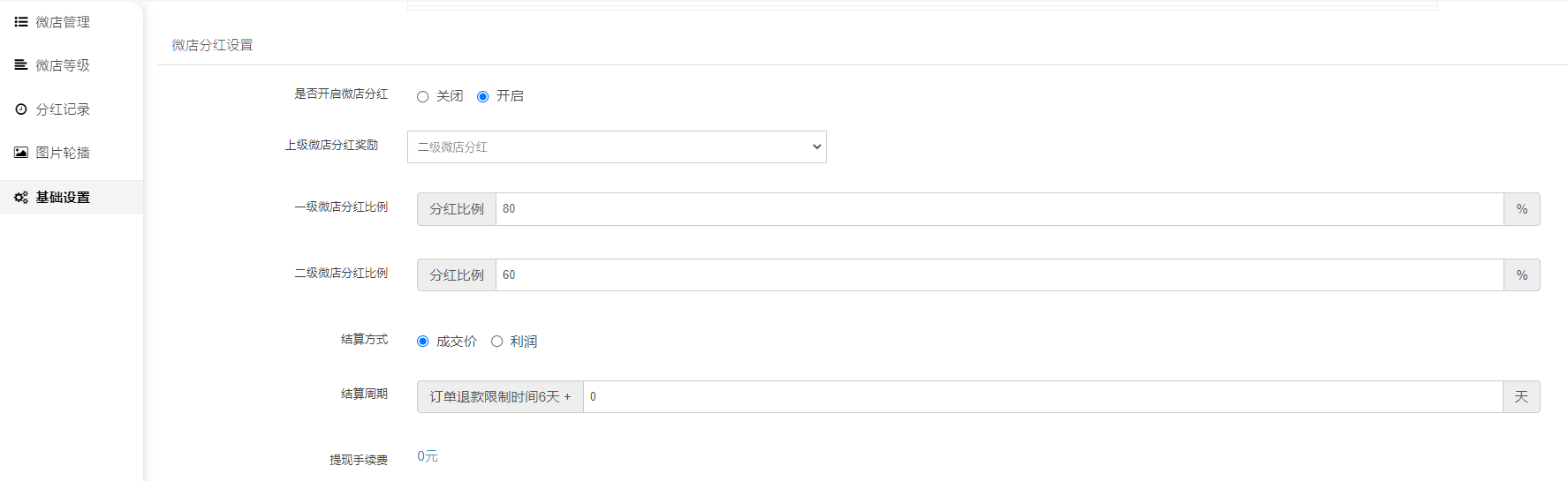Select the 开启 radio button
This screenshot has height=481, width=1568.
(482, 97)
